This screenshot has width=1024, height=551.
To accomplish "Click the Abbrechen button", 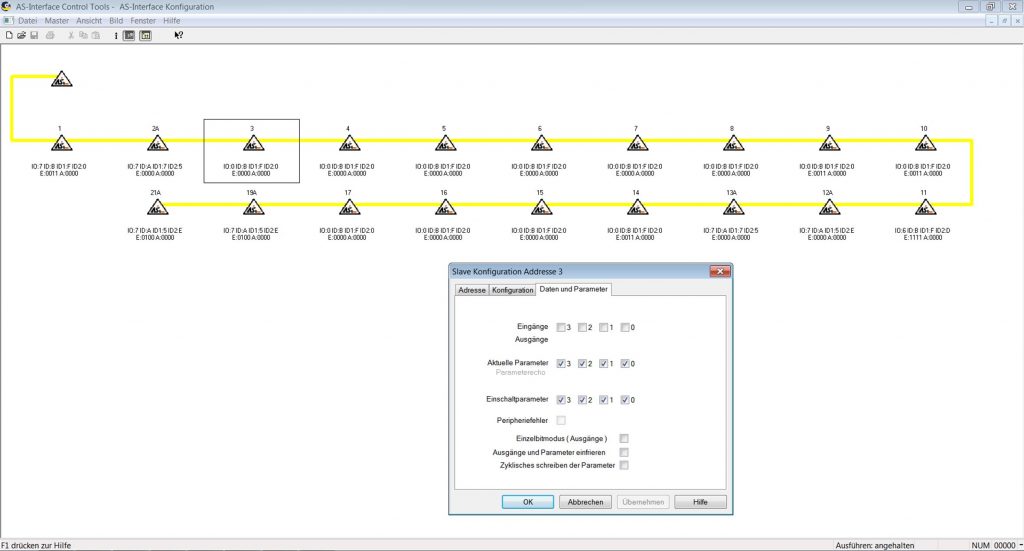I will click(585, 502).
